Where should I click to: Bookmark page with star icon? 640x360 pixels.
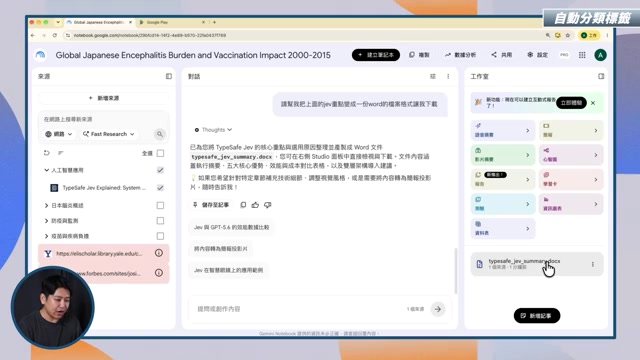[x=568, y=36]
